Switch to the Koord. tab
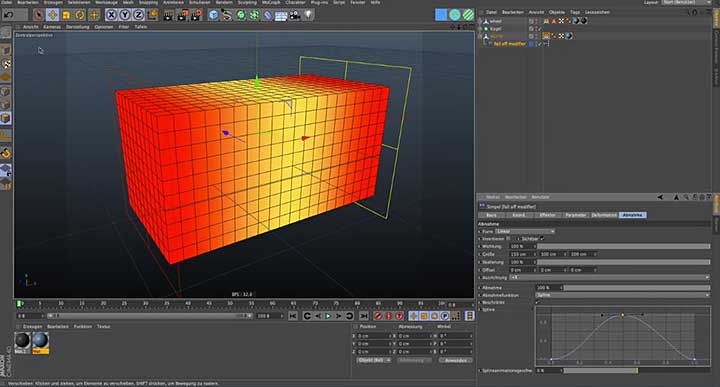Image resolution: width=720 pixels, height=387 pixels. (x=518, y=215)
